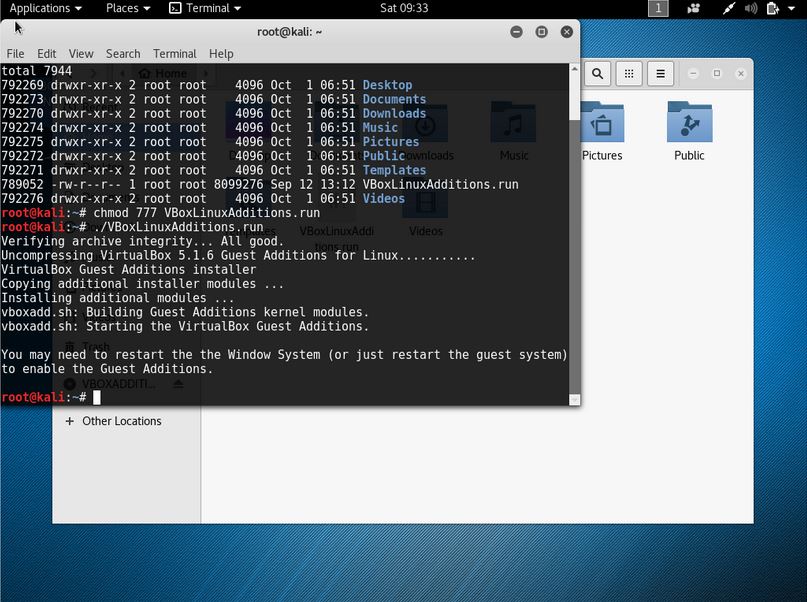The width and height of the screenshot is (807, 602).
Task: Click the terminal cursor at the last prompt
Action: point(97,397)
